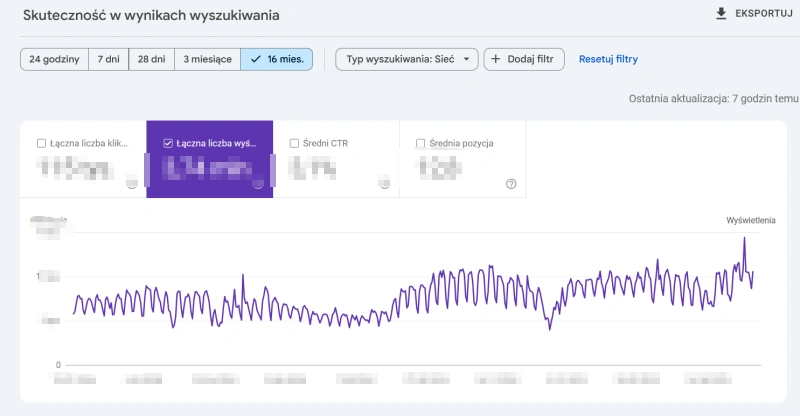Click the Średni CTR metric card

tap(336, 159)
